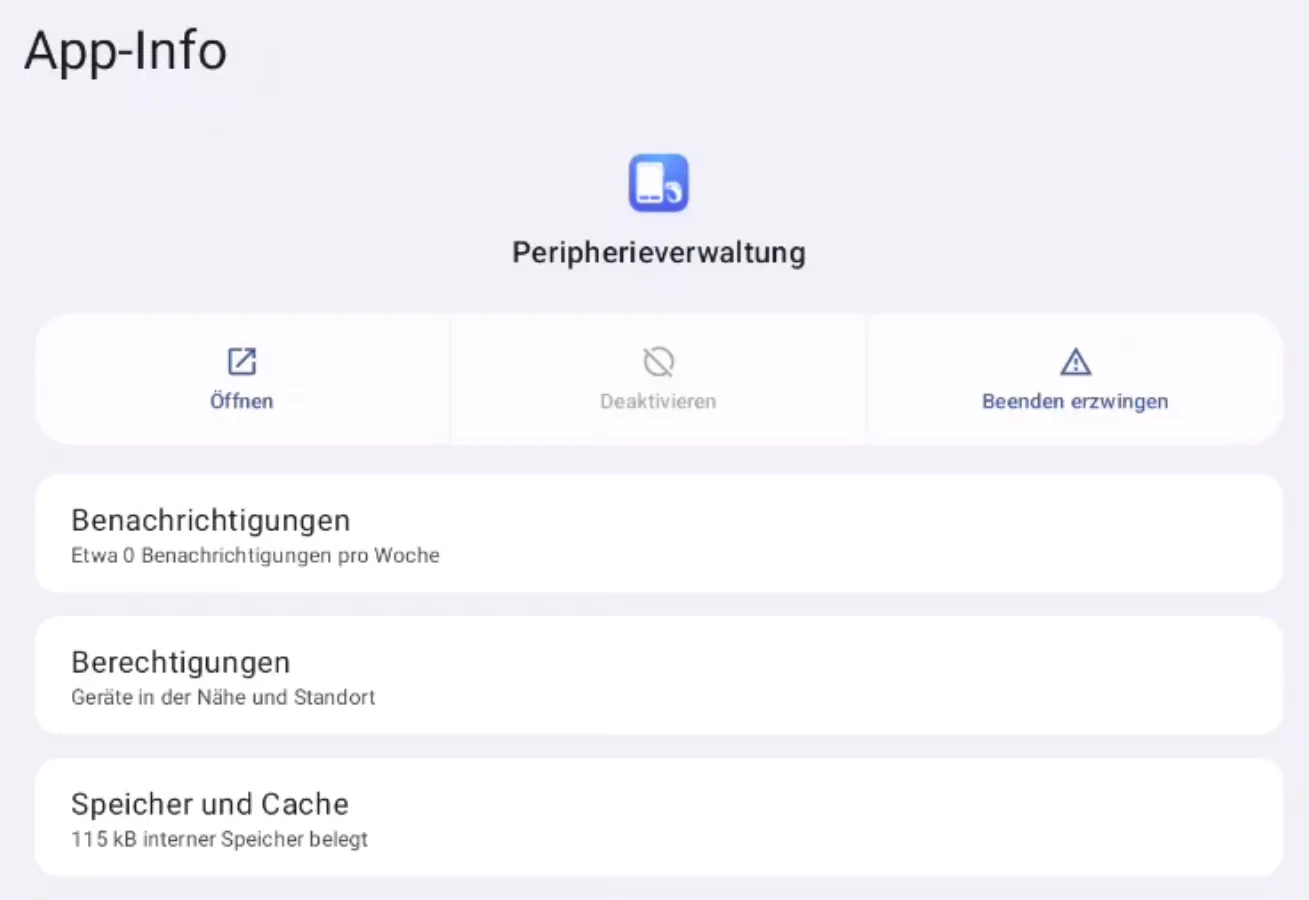The height and width of the screenshot is (900, 1309).
Task: Open the Speicher und Cache heading
Action: [x=210, y=805]
